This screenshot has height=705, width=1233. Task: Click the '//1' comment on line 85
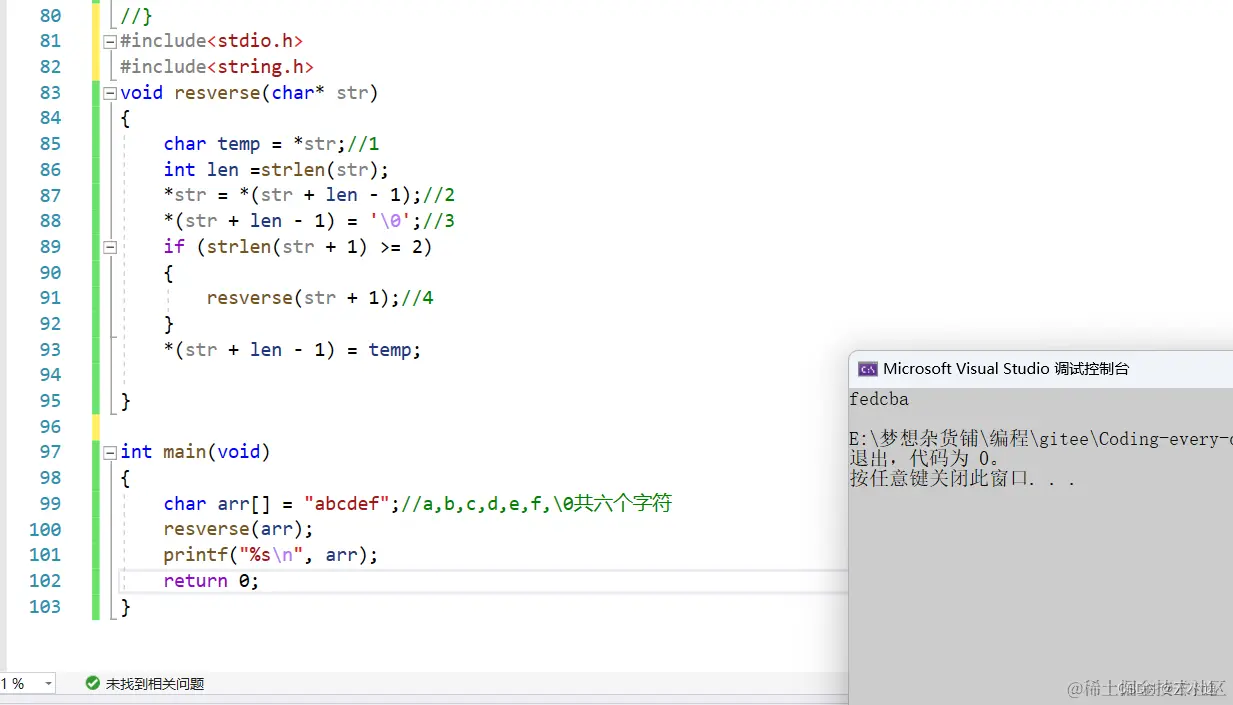click(363, 144)
